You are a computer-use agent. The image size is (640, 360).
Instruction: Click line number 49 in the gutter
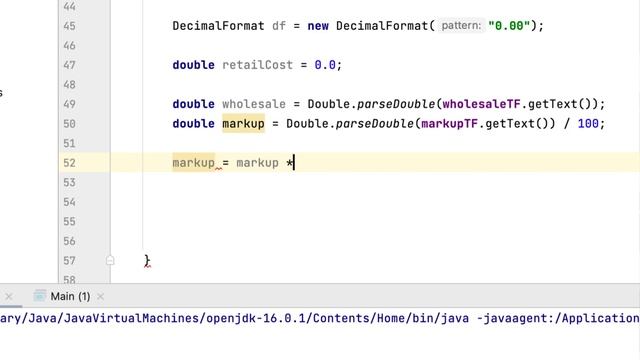tap(69, 104)
